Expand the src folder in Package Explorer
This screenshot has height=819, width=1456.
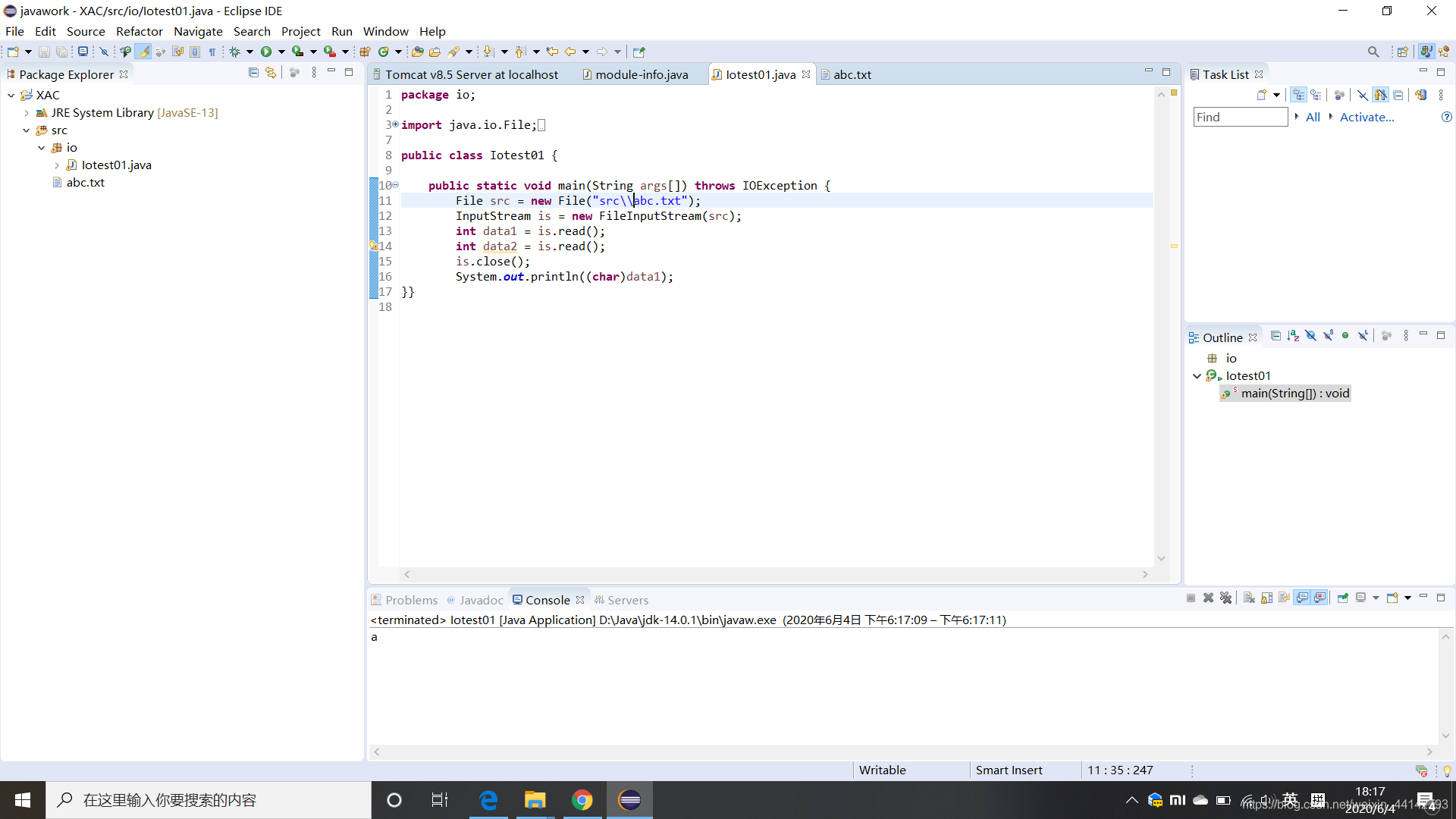coord(25,130)
